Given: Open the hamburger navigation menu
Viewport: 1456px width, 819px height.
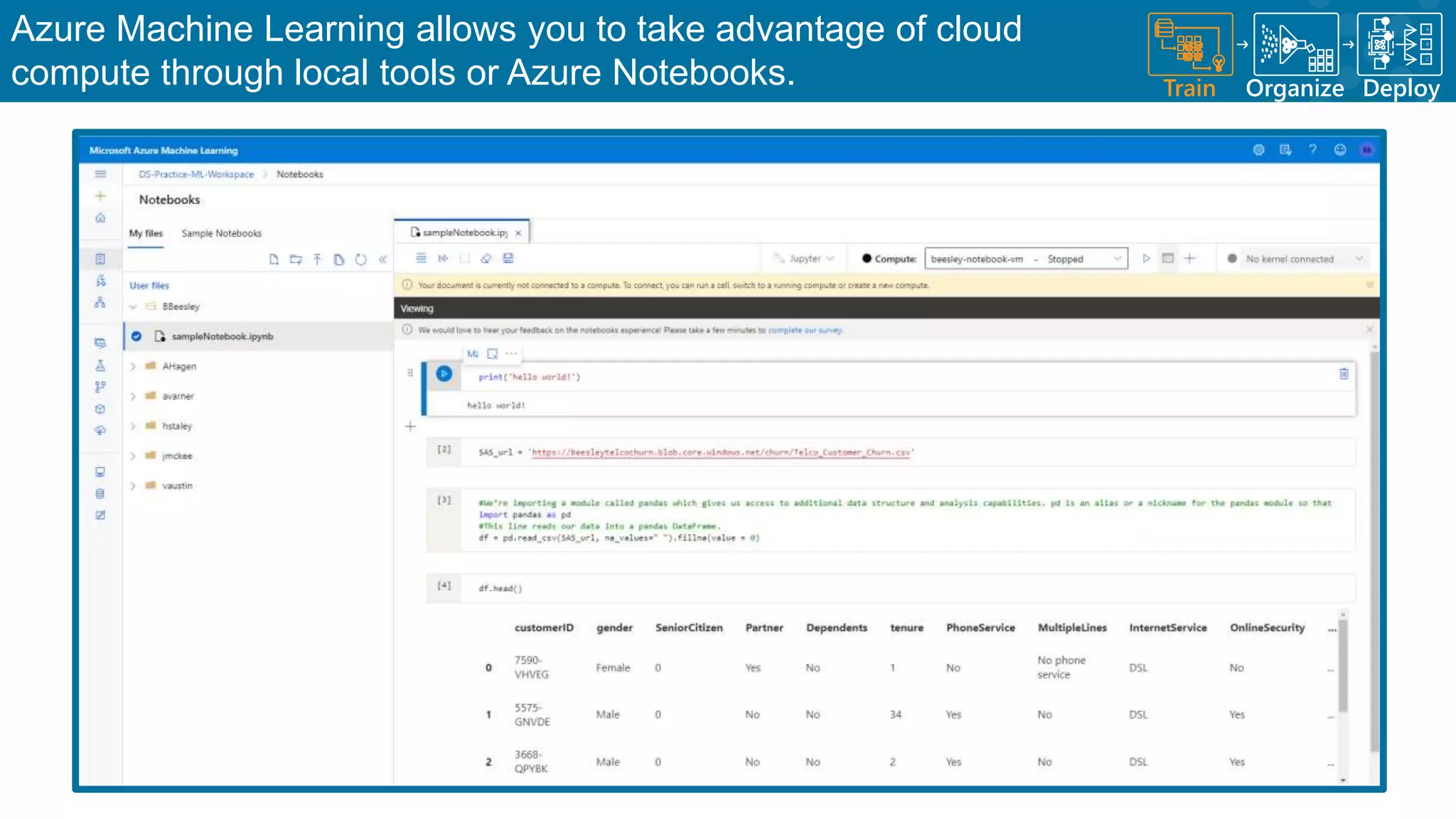Looking at the screenshot, I should pyautogui.click(x=100, y=174).
